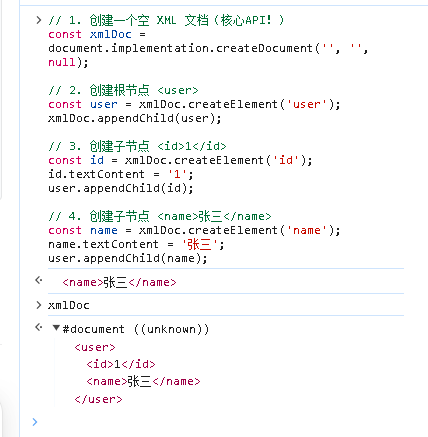
Task: Click the output arrow beside #document
Action: click(39, 327)
